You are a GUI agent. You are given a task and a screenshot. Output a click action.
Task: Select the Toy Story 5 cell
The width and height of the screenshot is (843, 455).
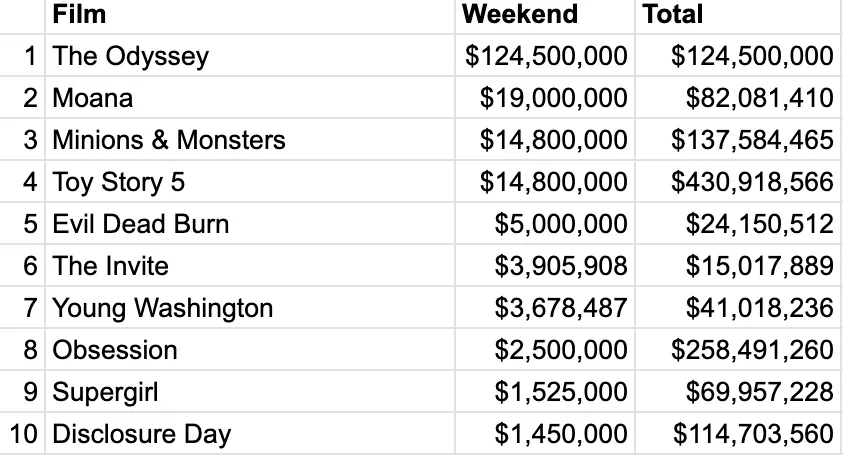pos(250,181)
